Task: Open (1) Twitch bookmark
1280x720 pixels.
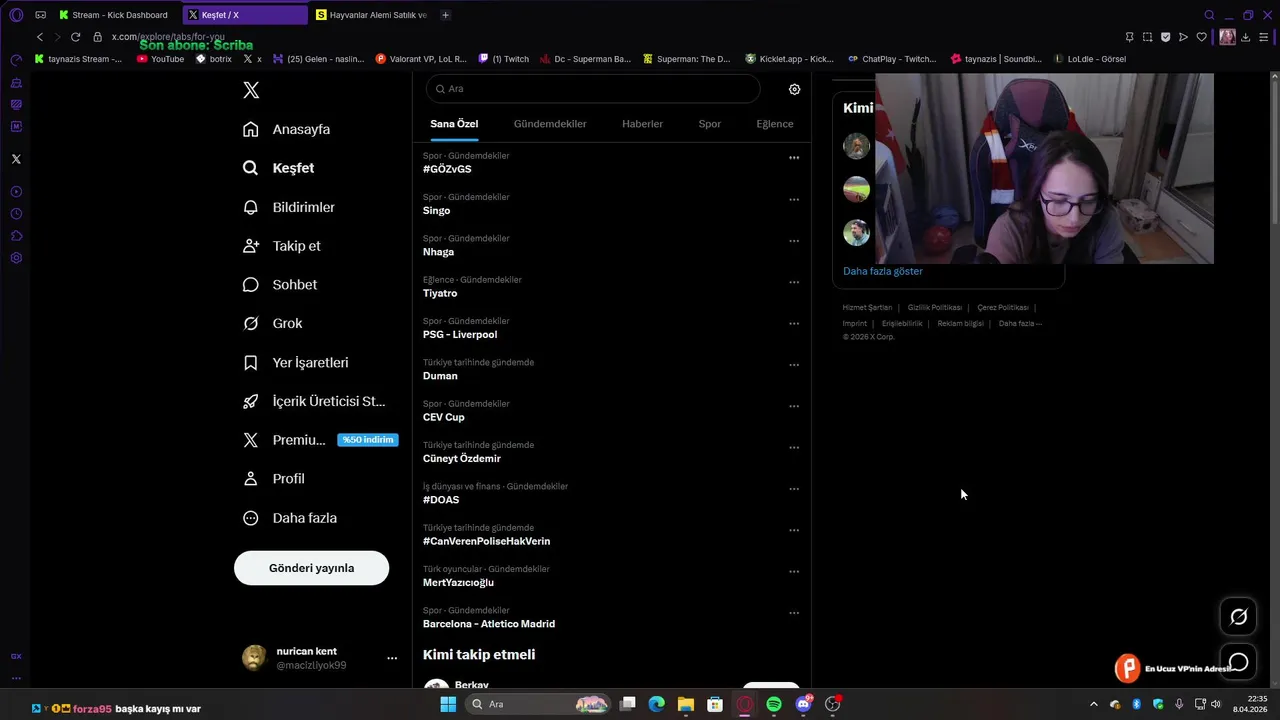Action: (504, 59)
